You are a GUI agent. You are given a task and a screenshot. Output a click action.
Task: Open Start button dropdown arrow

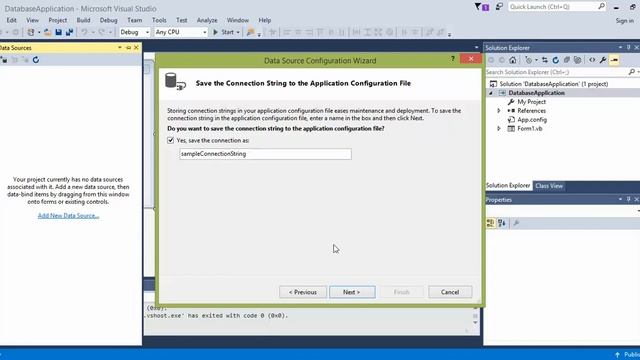pos(238,32)
